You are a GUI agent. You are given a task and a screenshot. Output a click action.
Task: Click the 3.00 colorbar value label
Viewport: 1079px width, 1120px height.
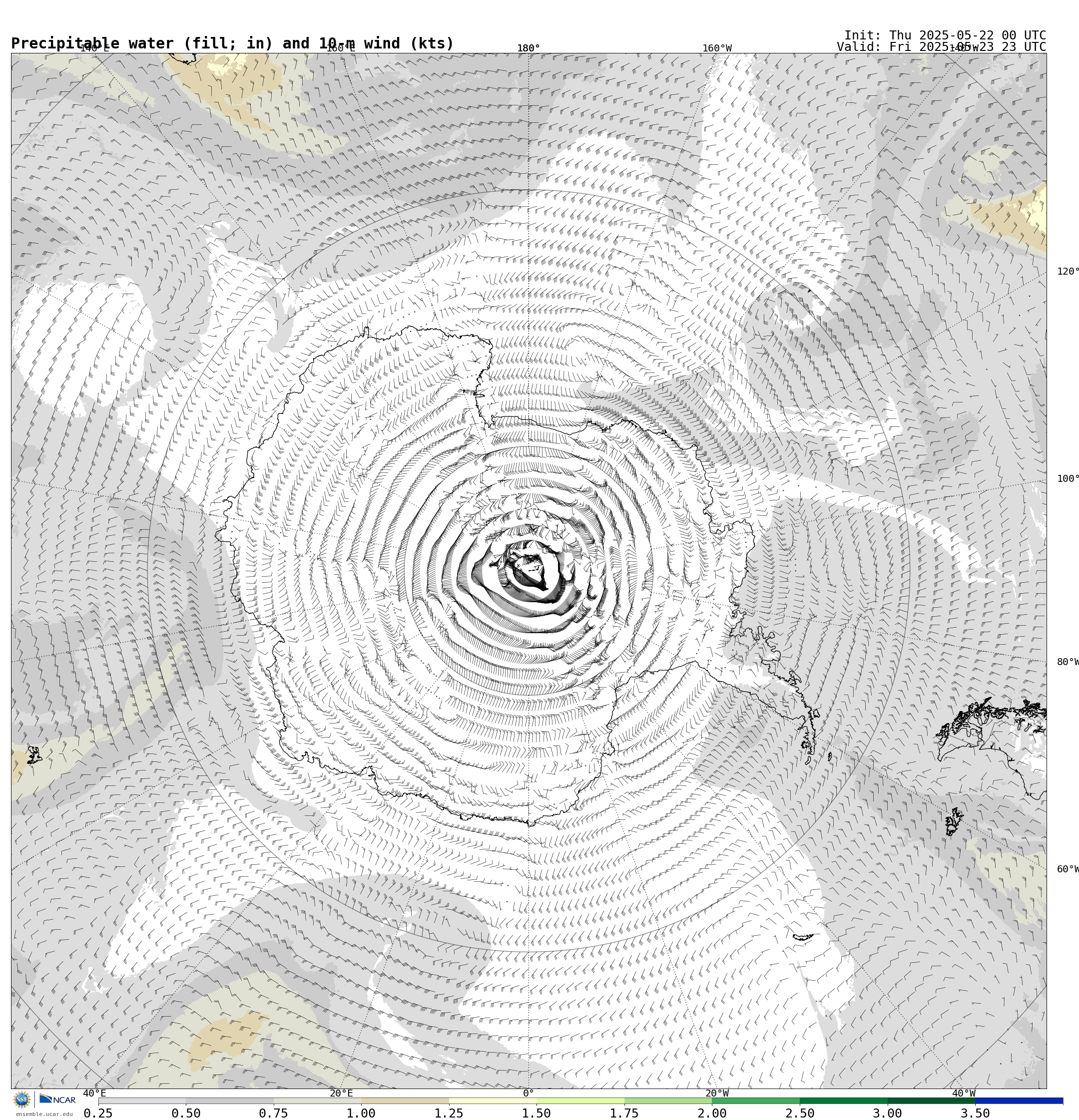point(888,1113)
